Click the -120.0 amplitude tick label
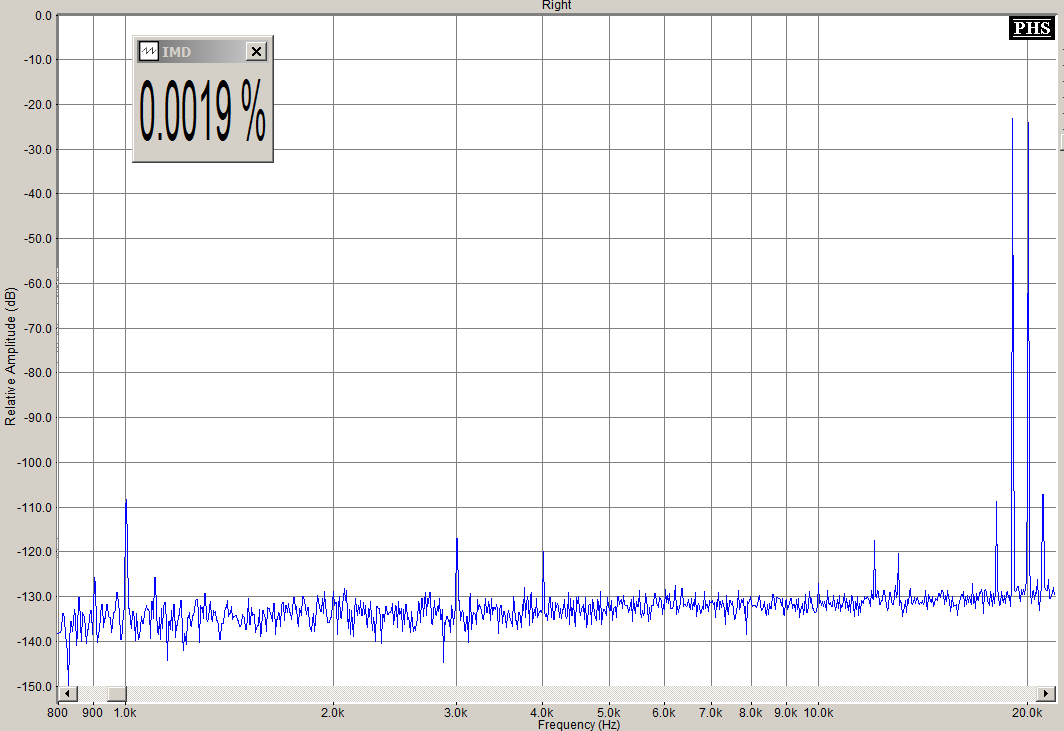The height and width of the screenshot is (731, 1064). pyautogui.click(x=35, y=552)
